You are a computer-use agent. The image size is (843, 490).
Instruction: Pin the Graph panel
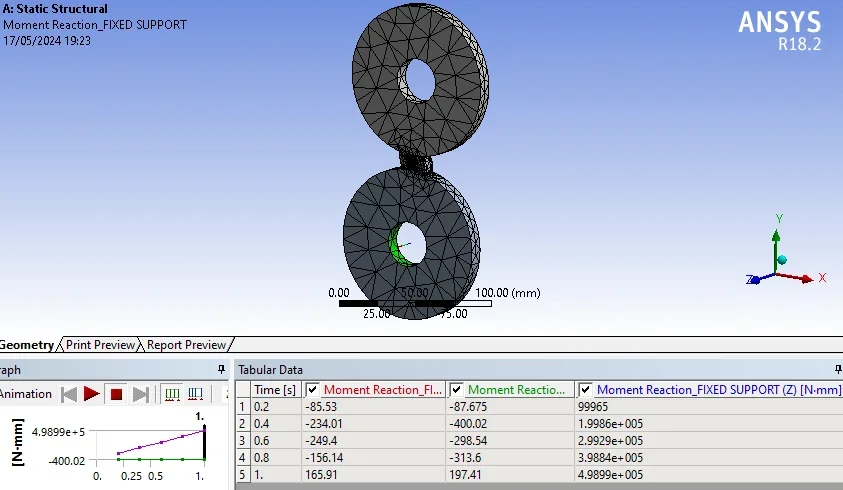pyautogui.click(x=222, y=370)
